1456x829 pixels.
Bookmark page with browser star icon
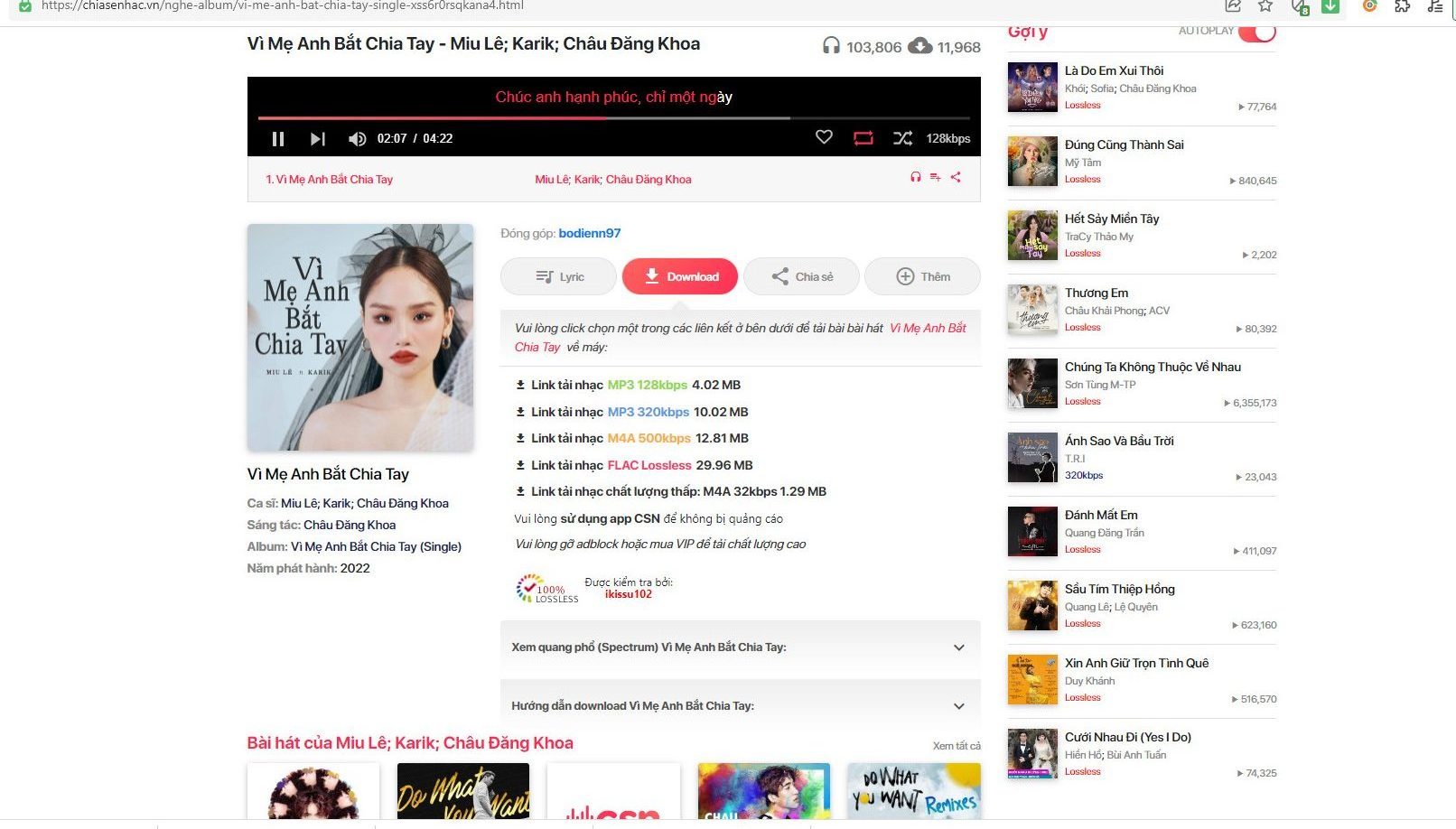pyautogui.click(x=1265, y=6)
